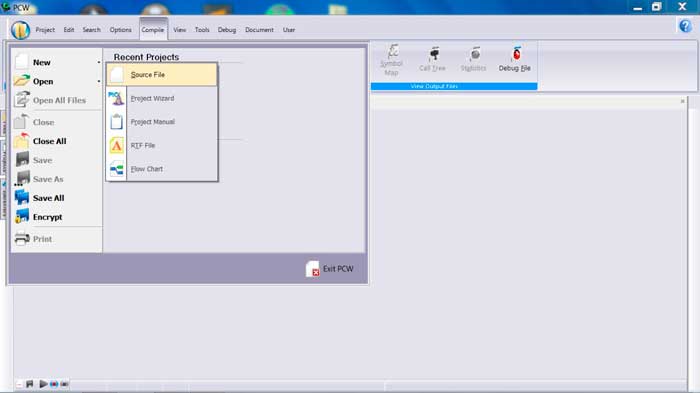
Task: Click the Statistics ribbon icon
Action: pos(475,54)
